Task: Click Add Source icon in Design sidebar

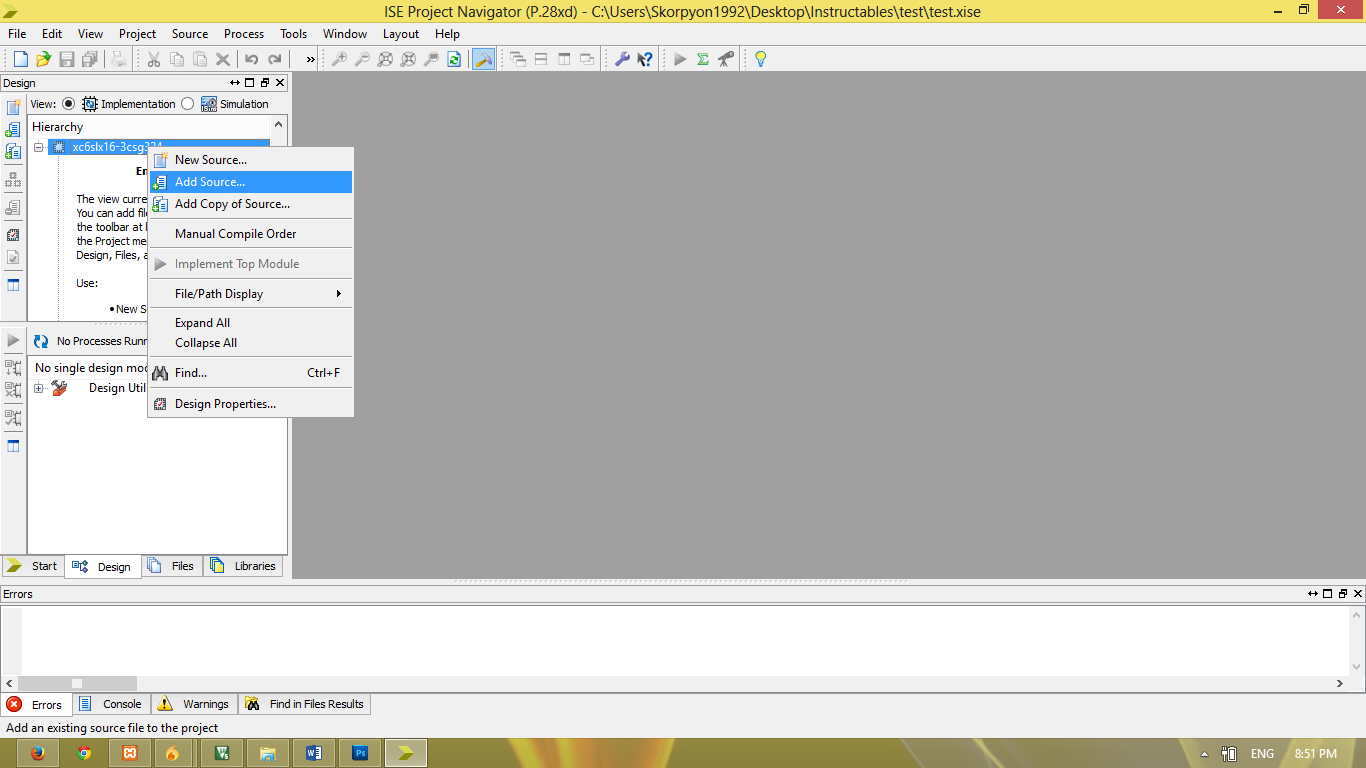Action: click(x=13, y=129)
